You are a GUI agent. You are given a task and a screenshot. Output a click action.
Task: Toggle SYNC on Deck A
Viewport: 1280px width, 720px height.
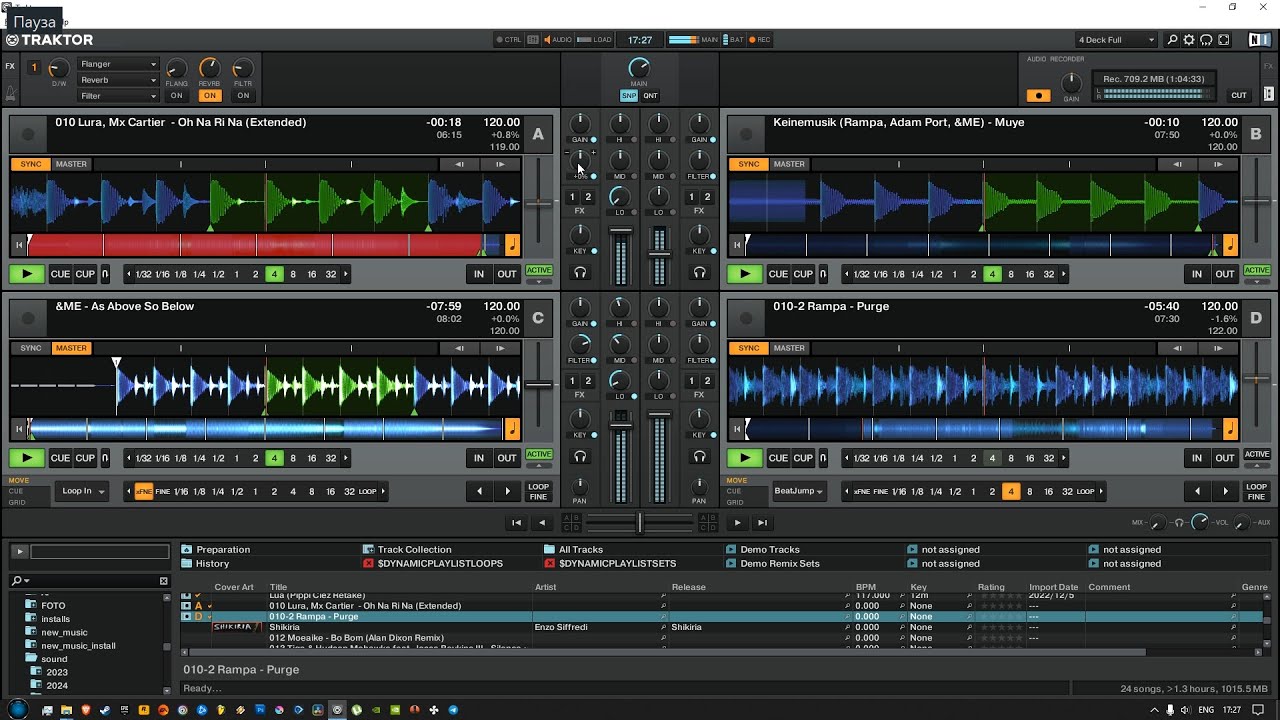(31, 164)
